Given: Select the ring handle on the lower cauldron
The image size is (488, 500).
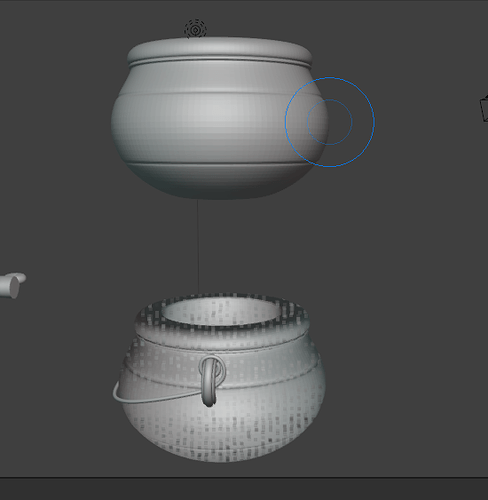Looking at the screenshot, I should click(212, 380).
